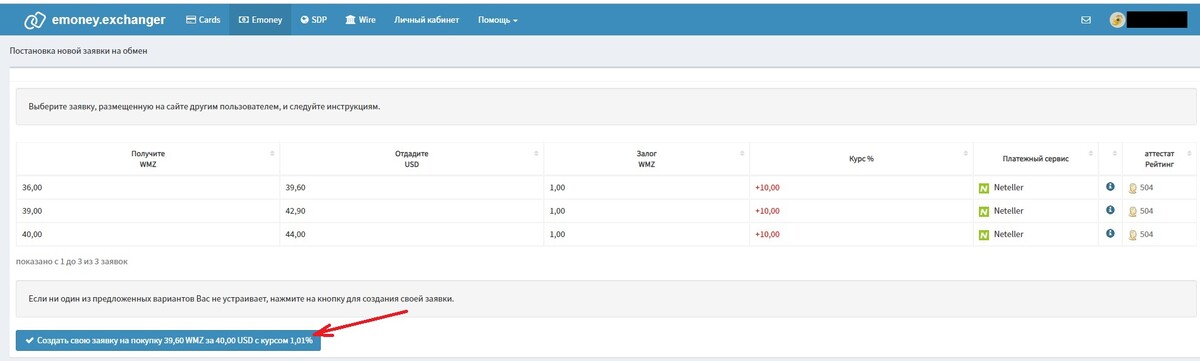The width and height of the screenshot is (1200, 361).
Task: Click attestat badge icon in the last row
Action: coord(1133,235)
